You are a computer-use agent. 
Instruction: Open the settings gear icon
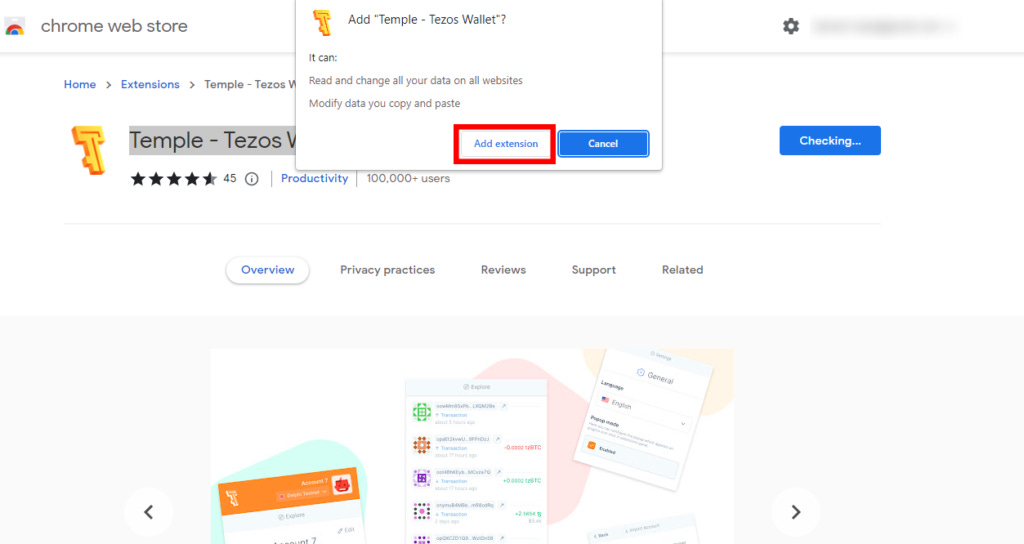[x=790, y=26]
